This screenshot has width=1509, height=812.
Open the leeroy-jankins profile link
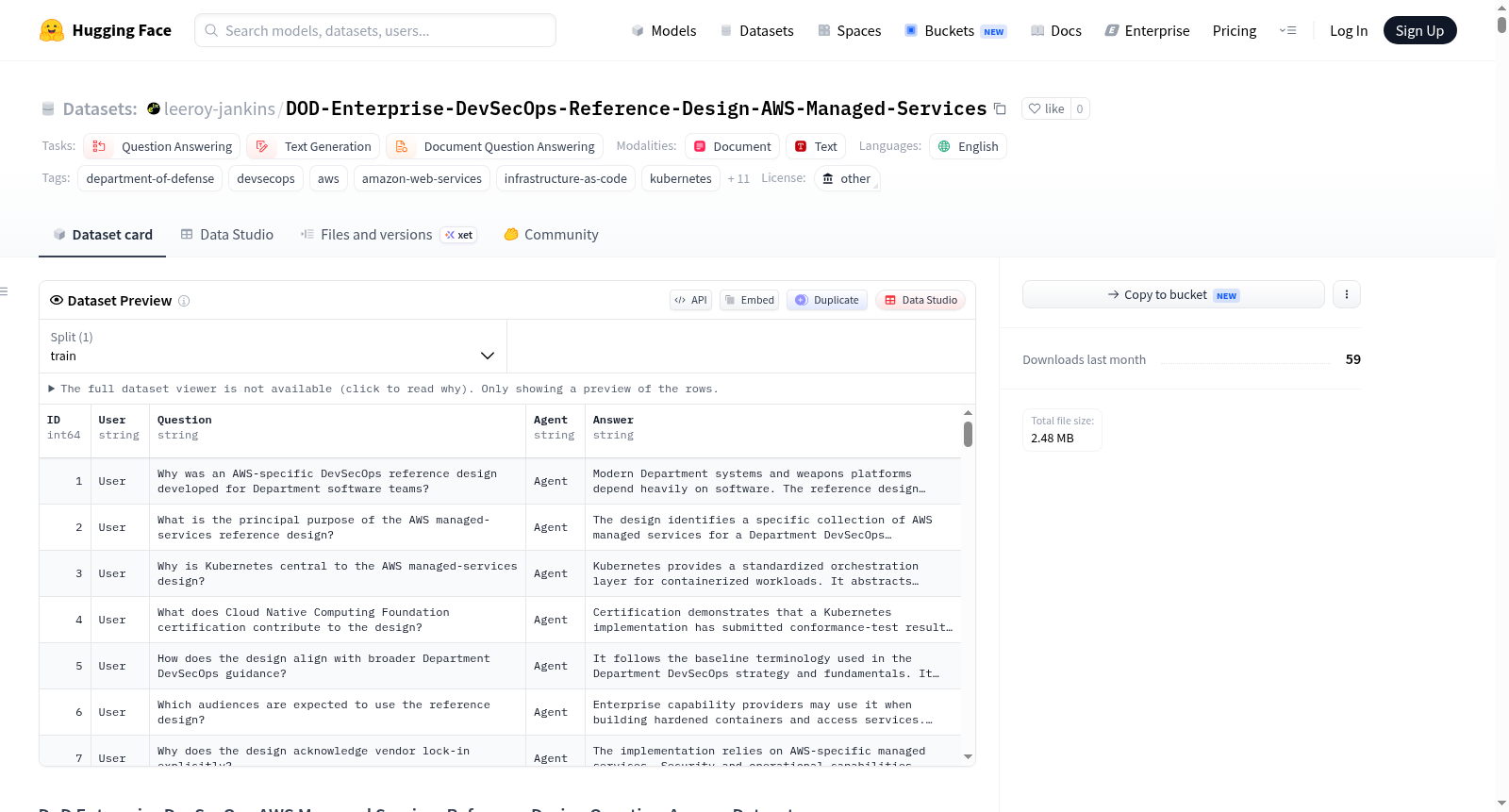tap(220, 108)
